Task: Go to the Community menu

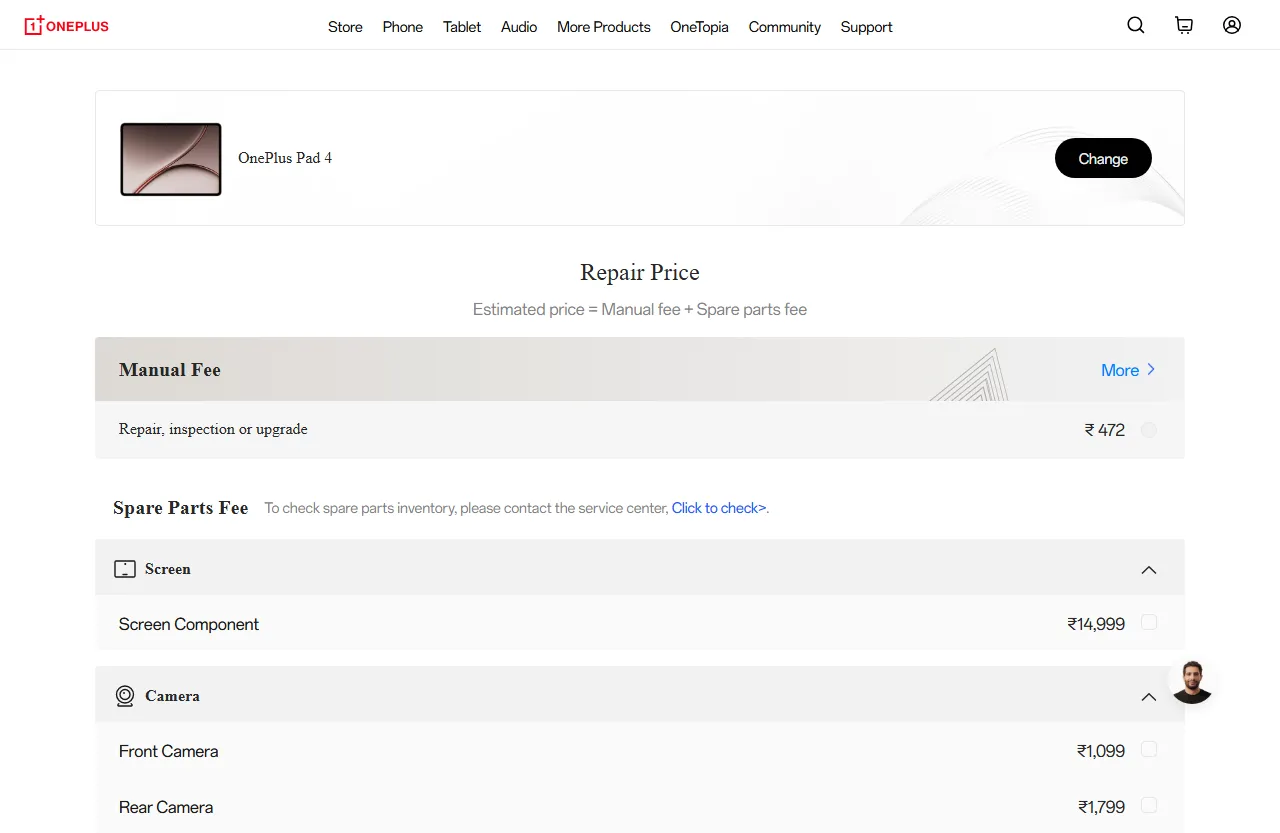Action: [785, 27]
